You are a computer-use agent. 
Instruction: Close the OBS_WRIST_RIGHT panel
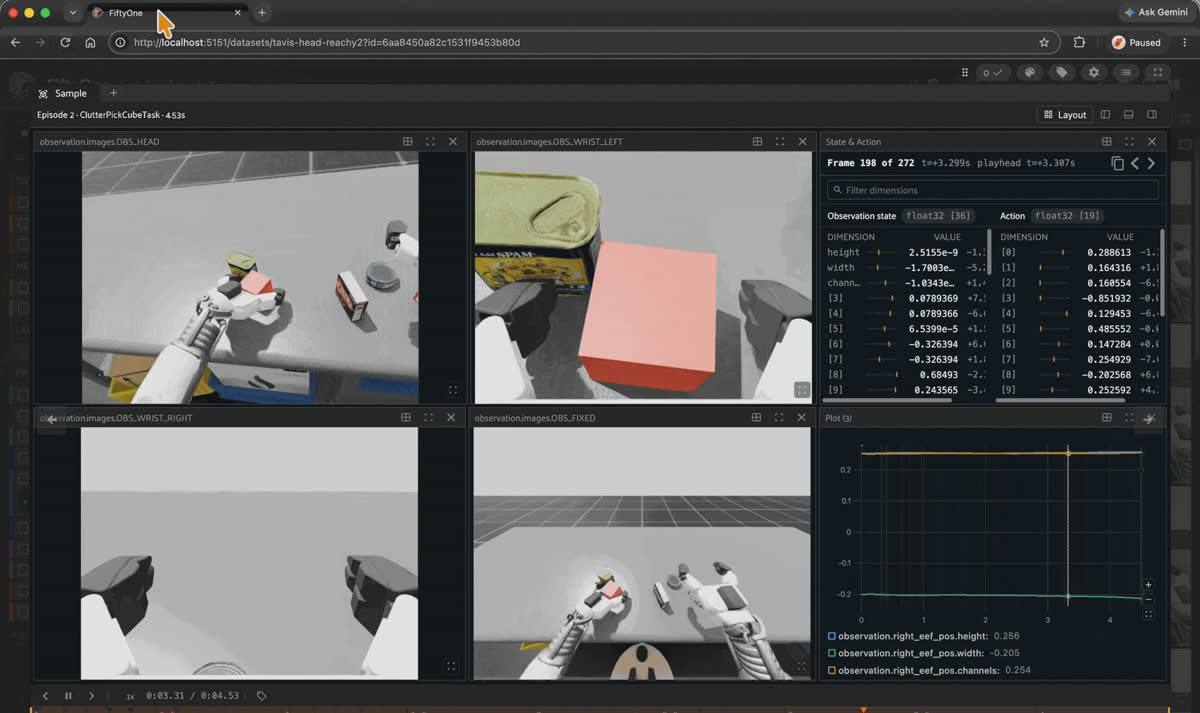(x=452, y=417)
